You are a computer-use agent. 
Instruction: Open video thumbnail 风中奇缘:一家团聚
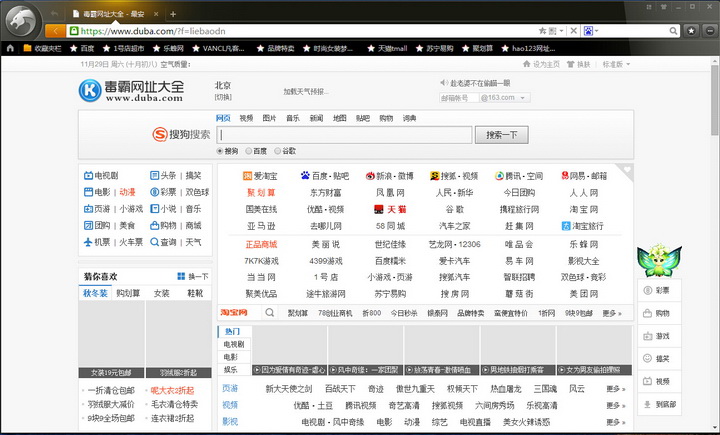[366, 350]
